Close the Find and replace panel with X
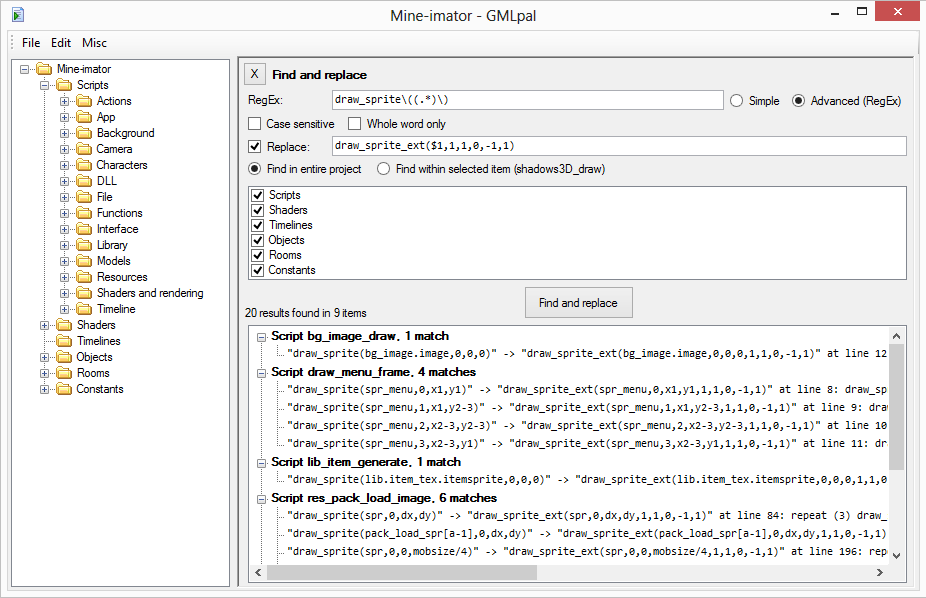 coord(255,74)
